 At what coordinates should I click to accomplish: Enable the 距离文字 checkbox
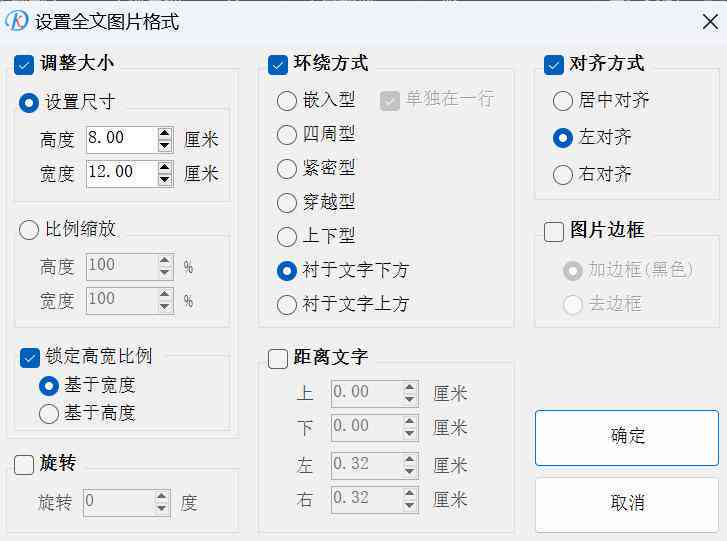click(x=278, y=359)
